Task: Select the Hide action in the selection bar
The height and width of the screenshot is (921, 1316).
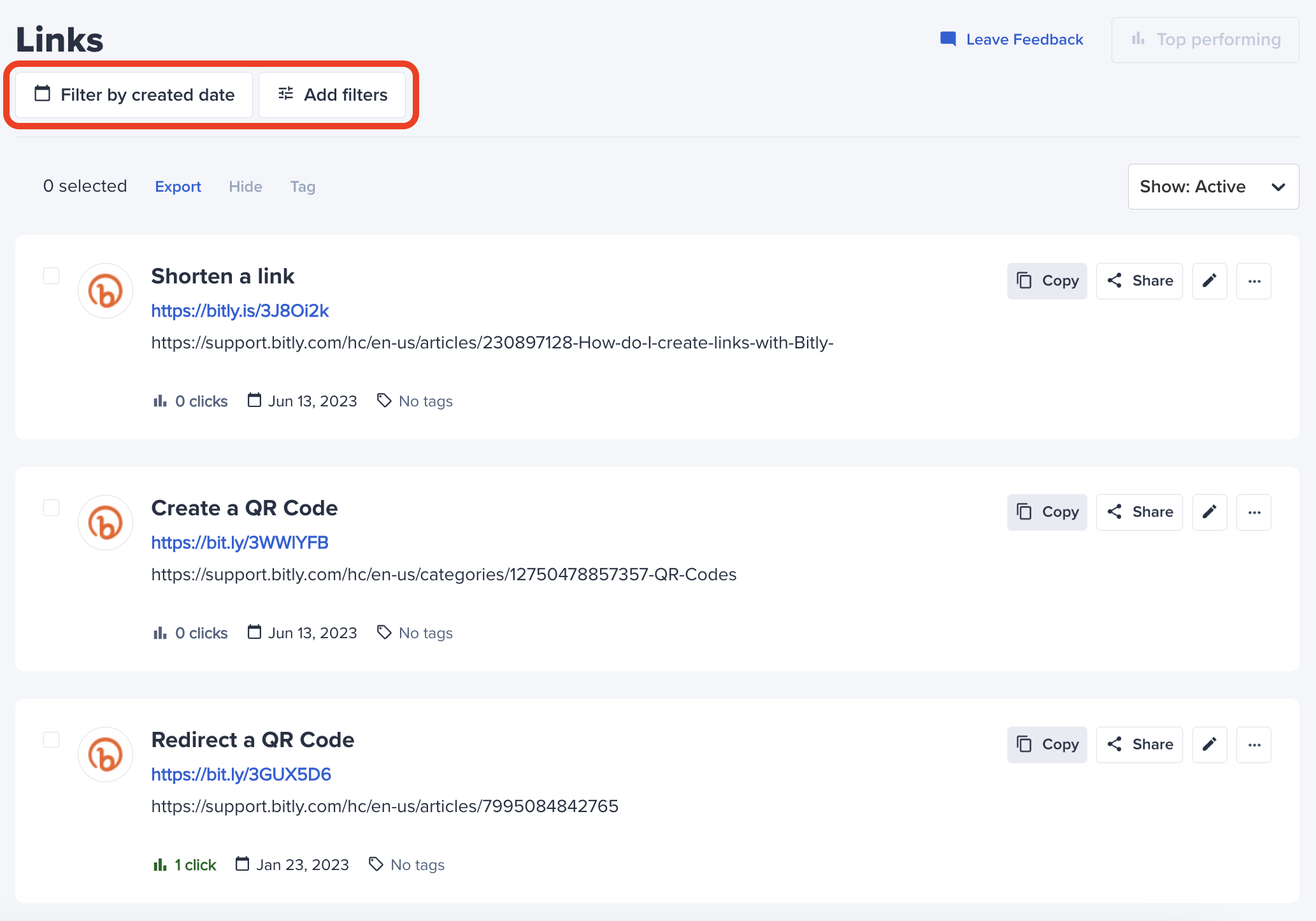Action: click(x=245, y=187)
